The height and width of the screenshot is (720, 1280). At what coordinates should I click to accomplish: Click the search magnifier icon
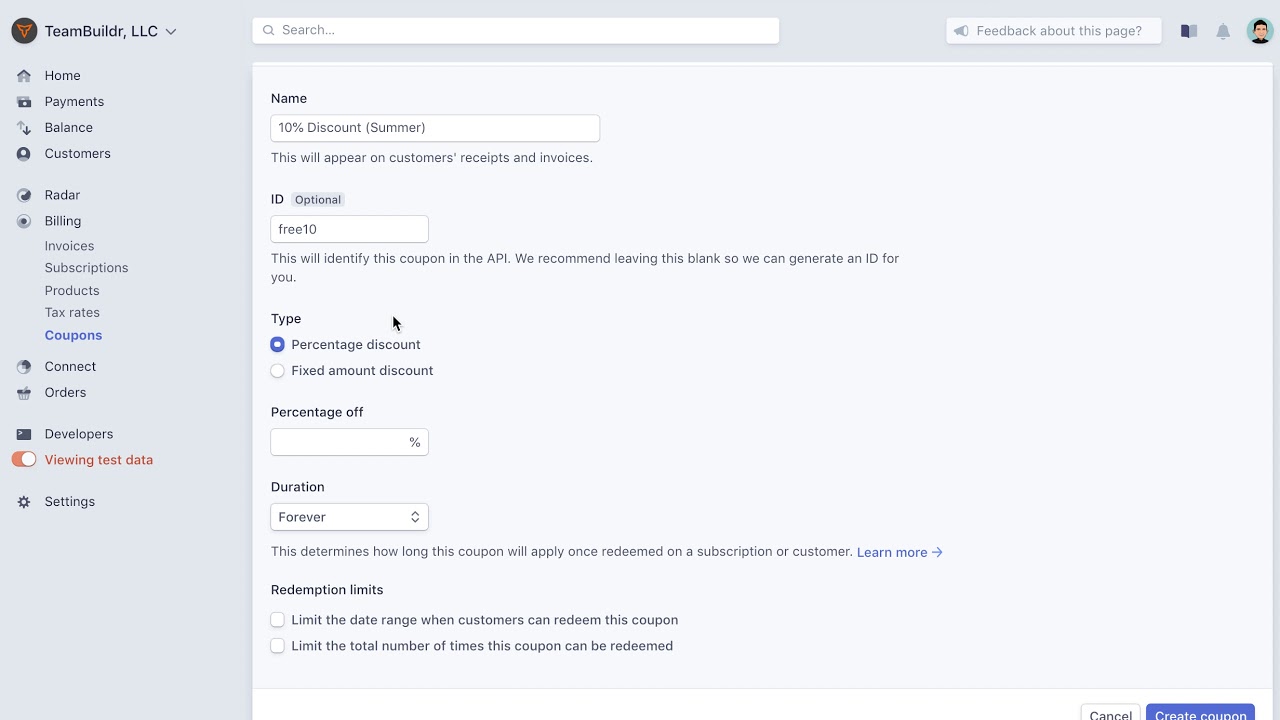click(268, 31)
